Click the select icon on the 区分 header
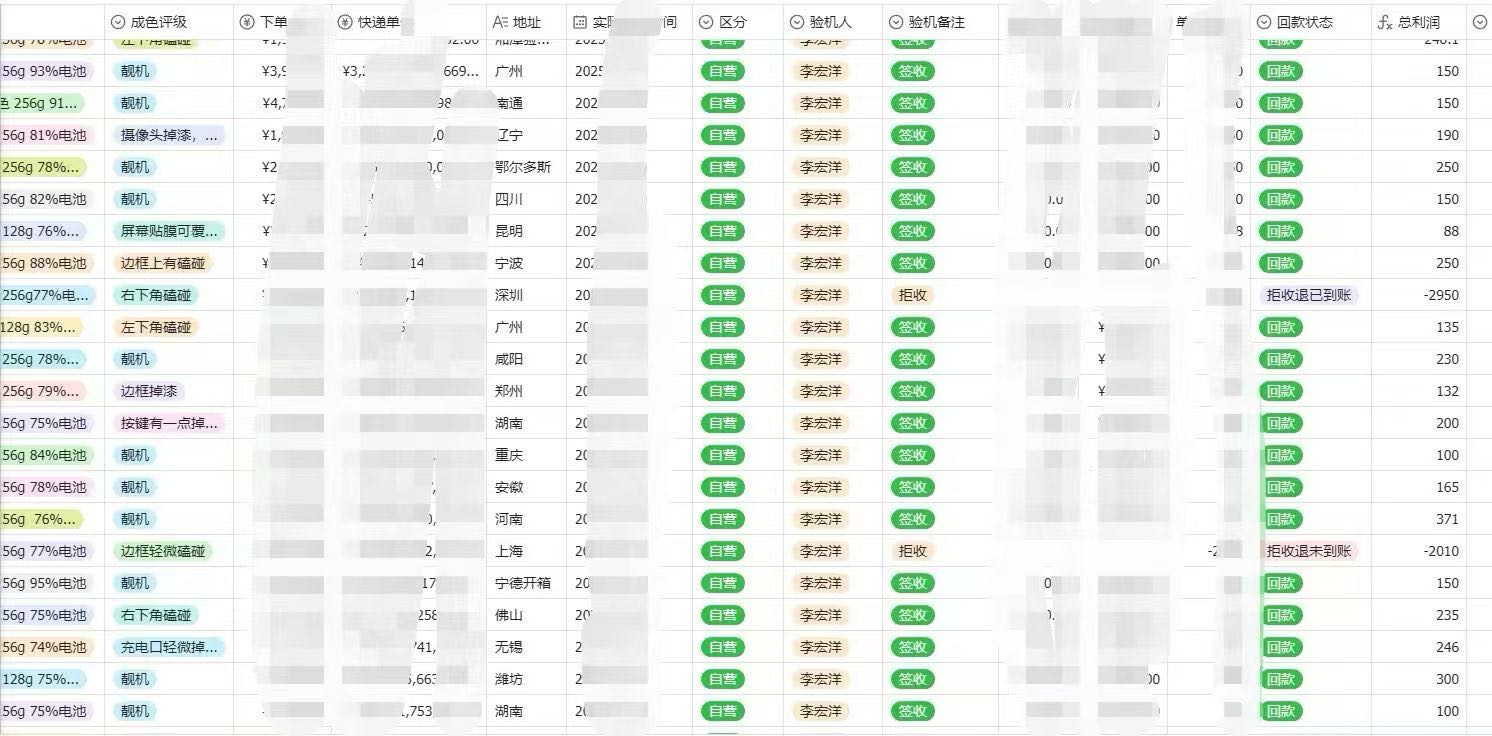 coord(704,21)
